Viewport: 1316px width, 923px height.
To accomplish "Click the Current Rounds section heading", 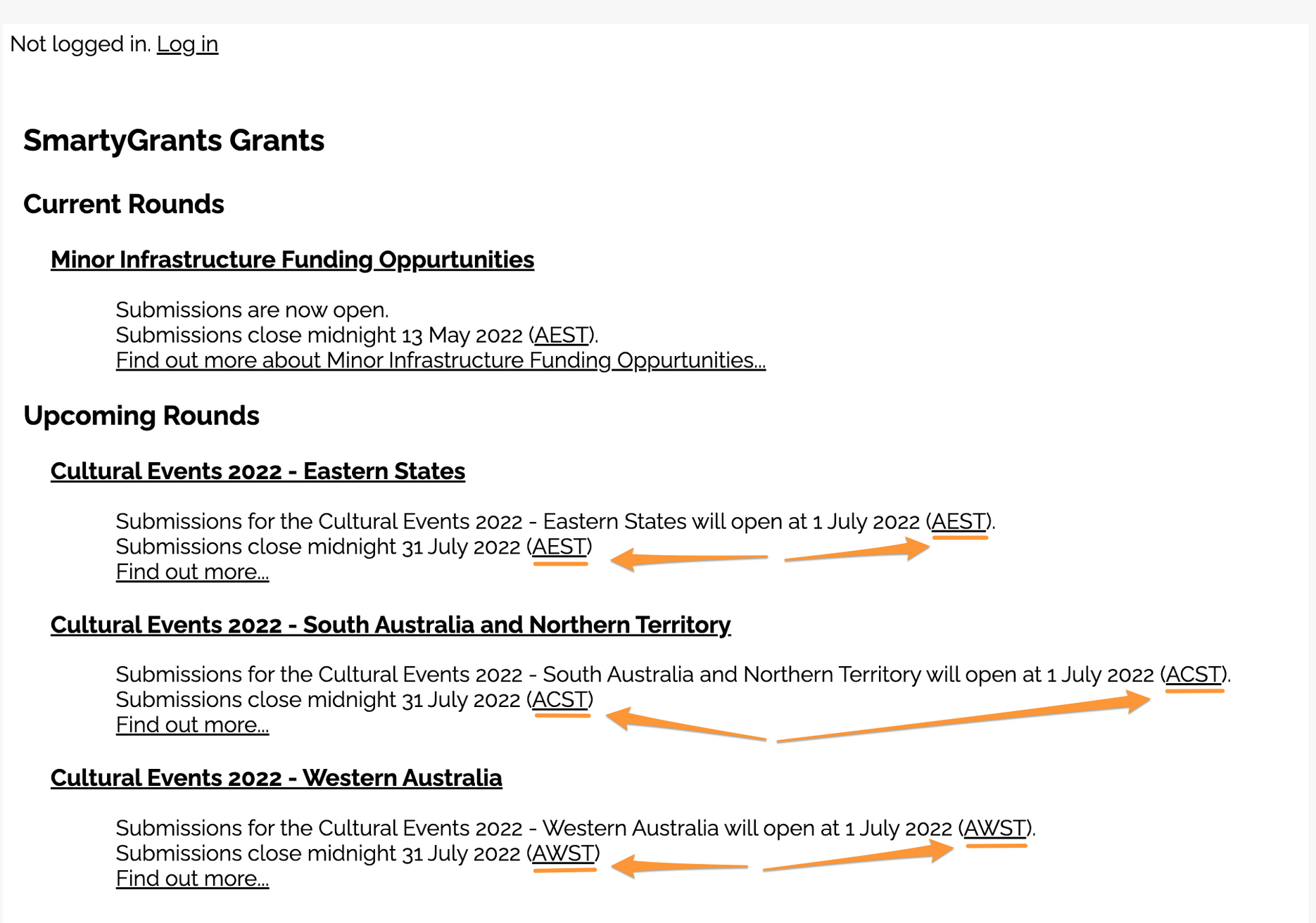I will coord(124,204).
